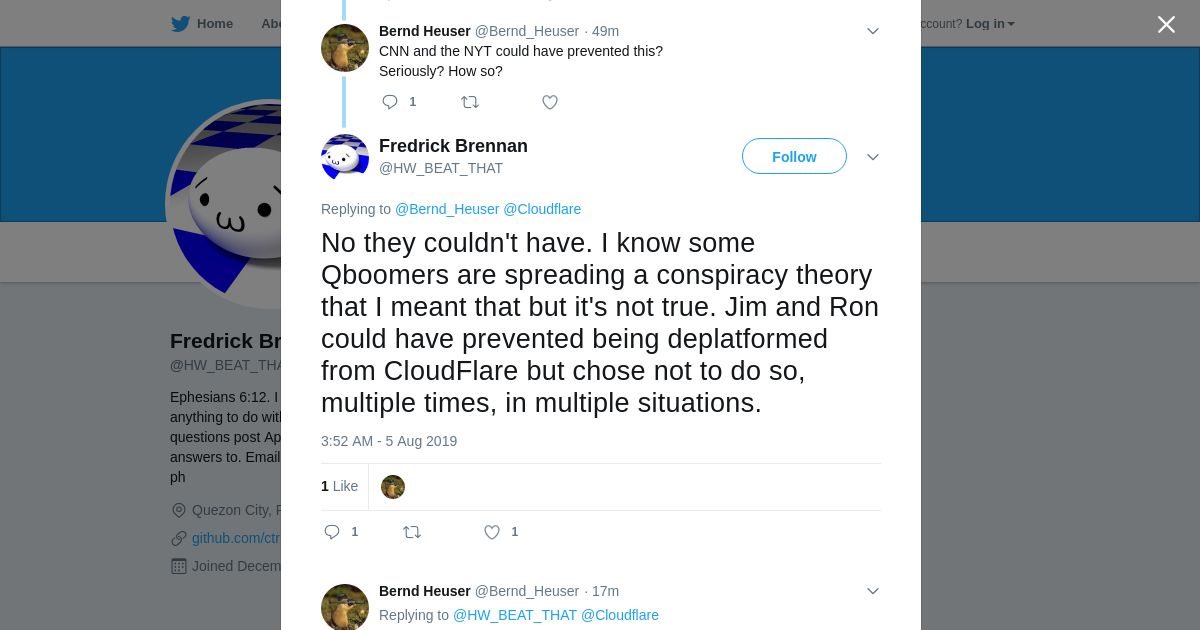This screenshot has width=1200, height=630.
Task: View liker's avatar next to 1 Like
Action: pyautogui.click(x=393, y=487)
